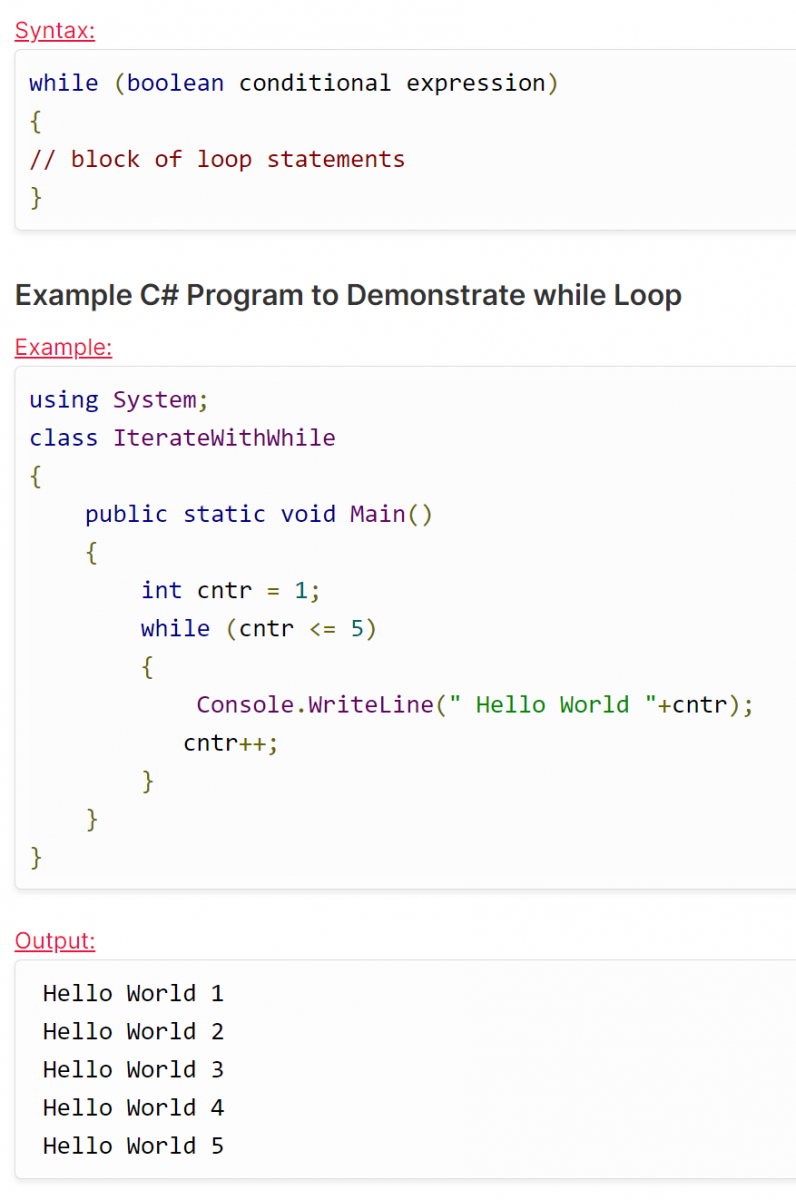Click the red "Syntax:" label
This screenshot has height=1200, width=796.
click(x=55, y=31)
